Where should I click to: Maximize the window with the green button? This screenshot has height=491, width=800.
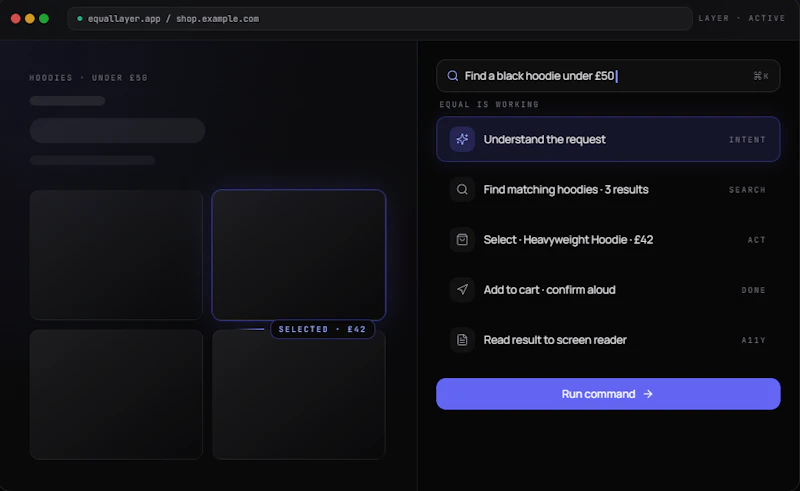point(44,19)
